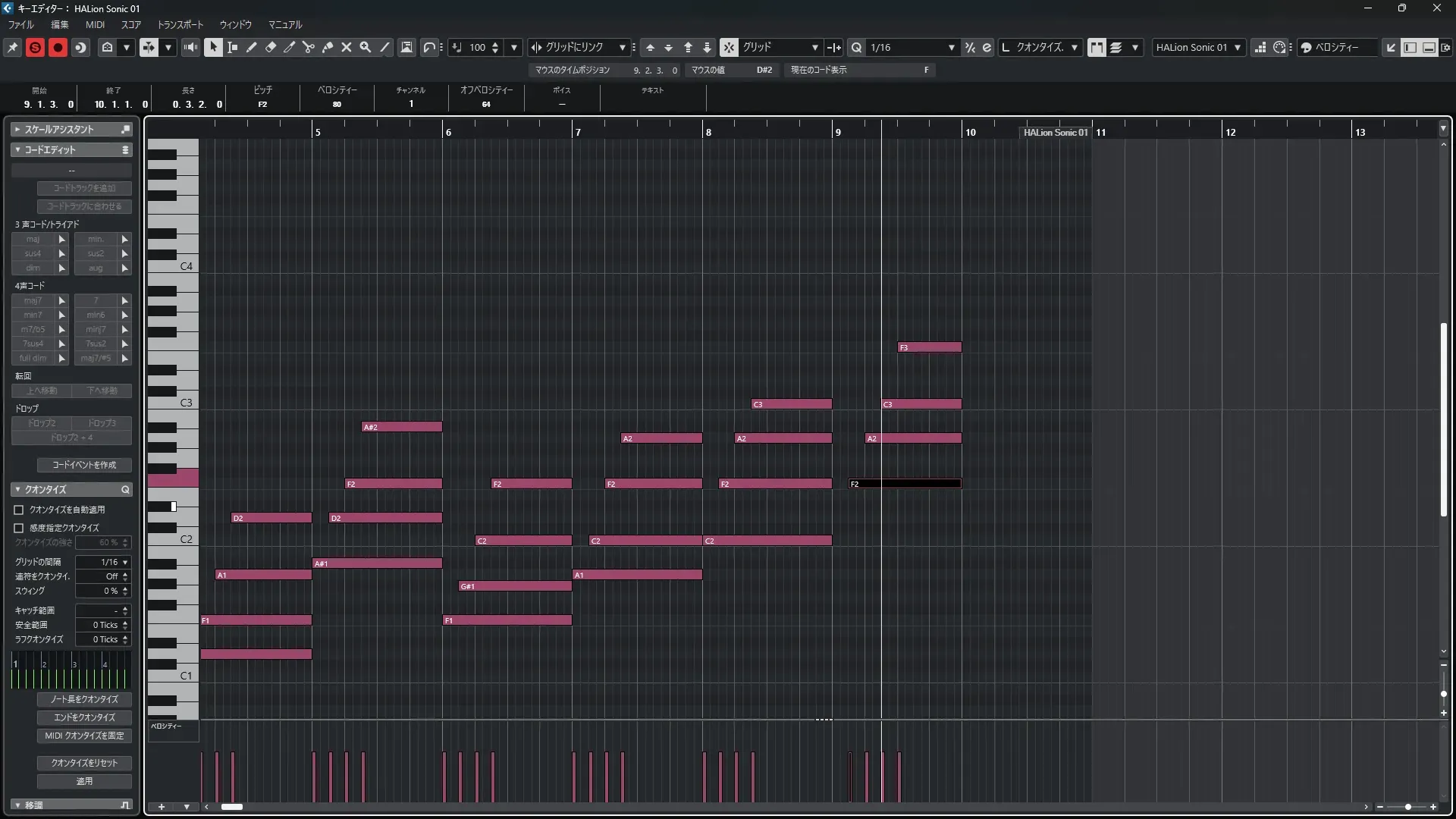Toggle the red Solo editor button

(x=35, y=47)
